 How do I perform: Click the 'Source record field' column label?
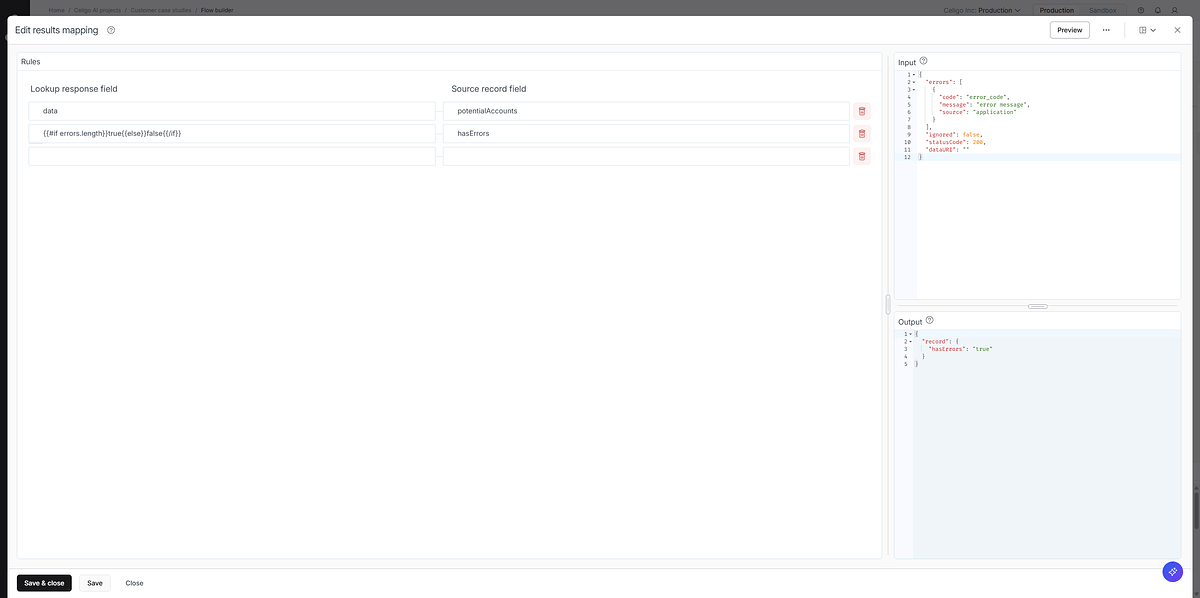tap(488, 89)
